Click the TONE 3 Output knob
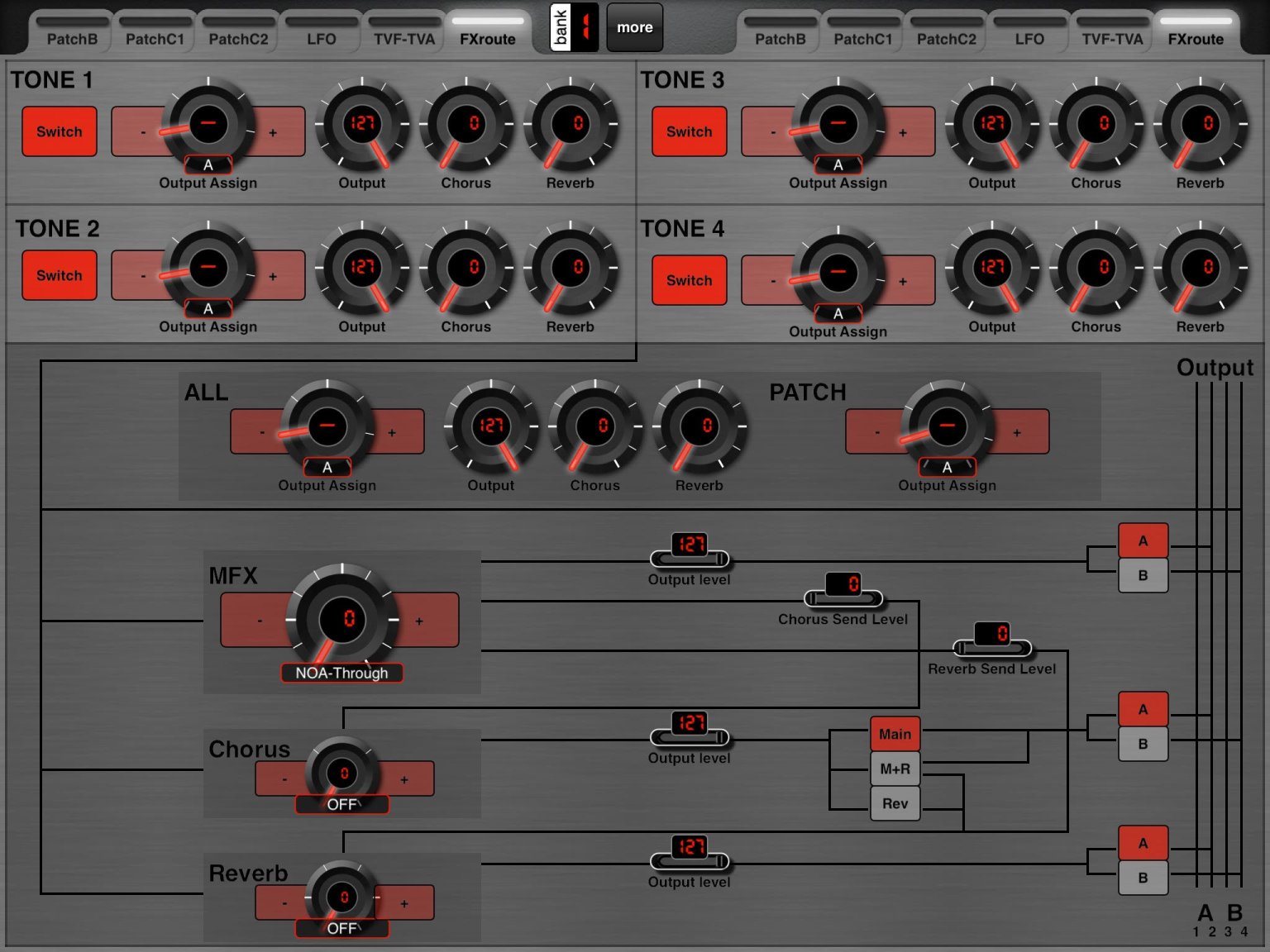This screenshot has width=1270, height=952. 992,124
